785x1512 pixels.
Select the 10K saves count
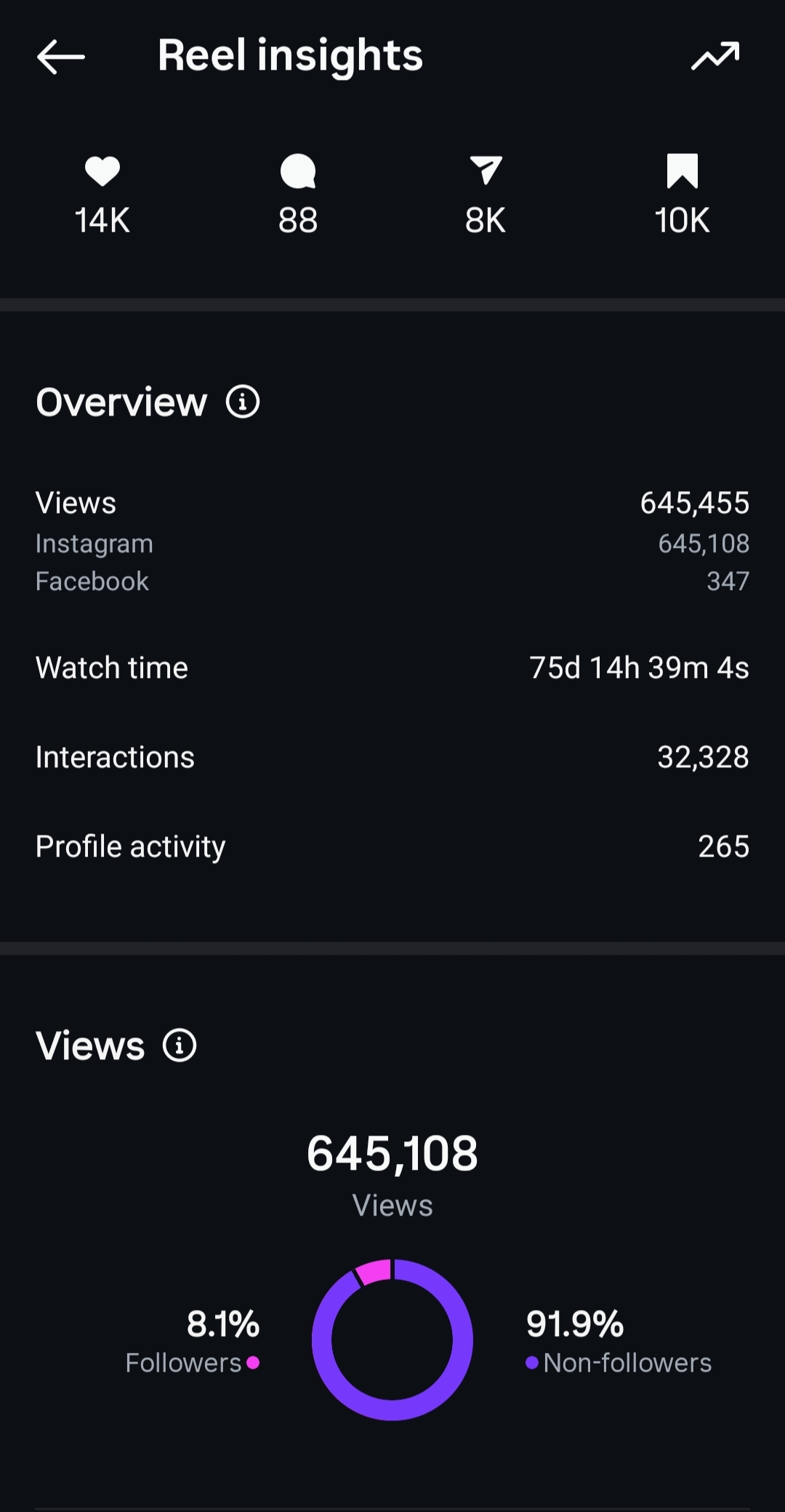[x=682, y=220]
